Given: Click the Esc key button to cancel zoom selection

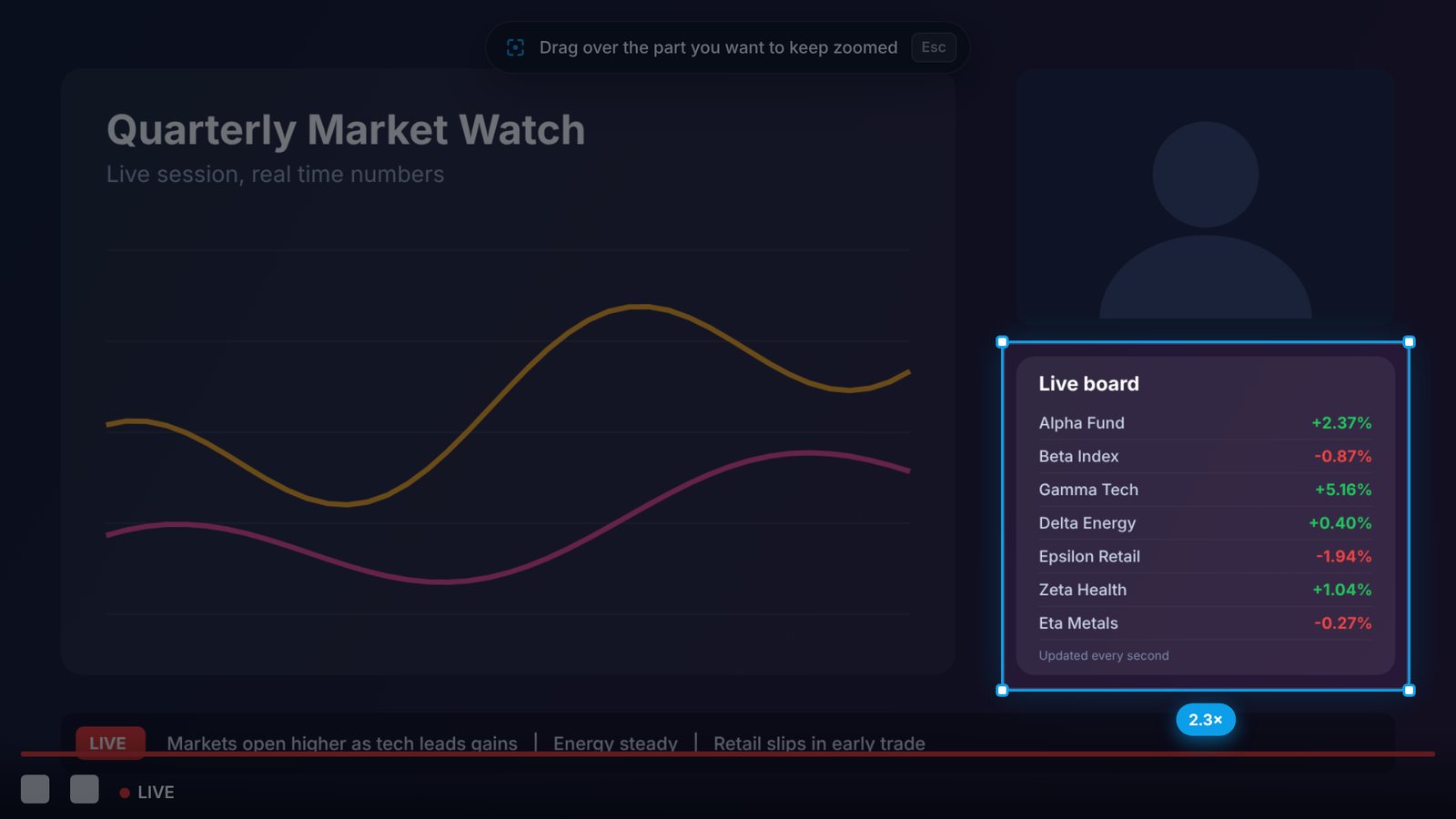Looking at the screenshot, I should click(934, 47).
